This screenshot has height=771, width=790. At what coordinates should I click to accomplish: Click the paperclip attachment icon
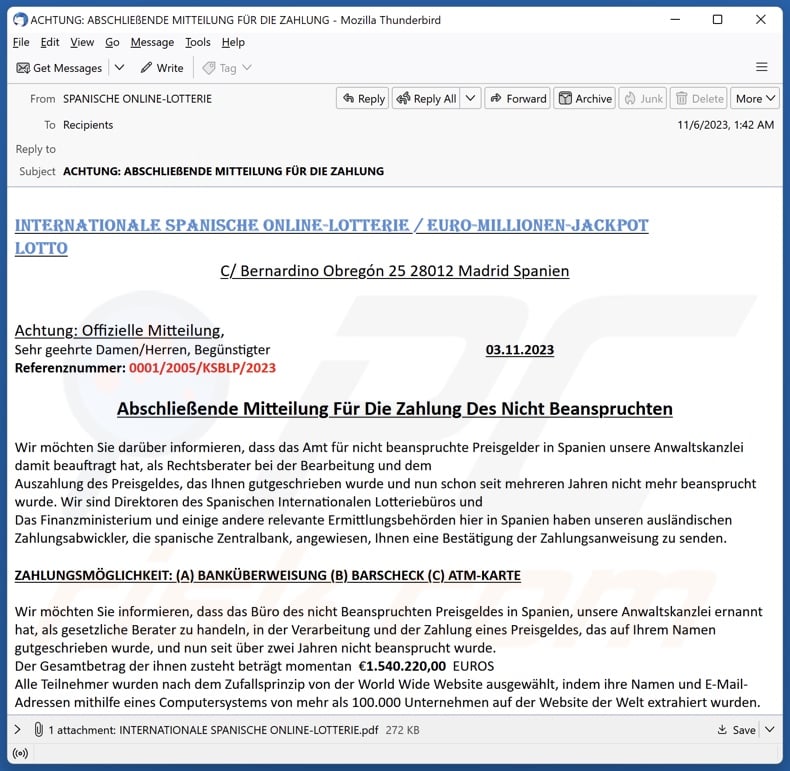(x=38, y=729)
